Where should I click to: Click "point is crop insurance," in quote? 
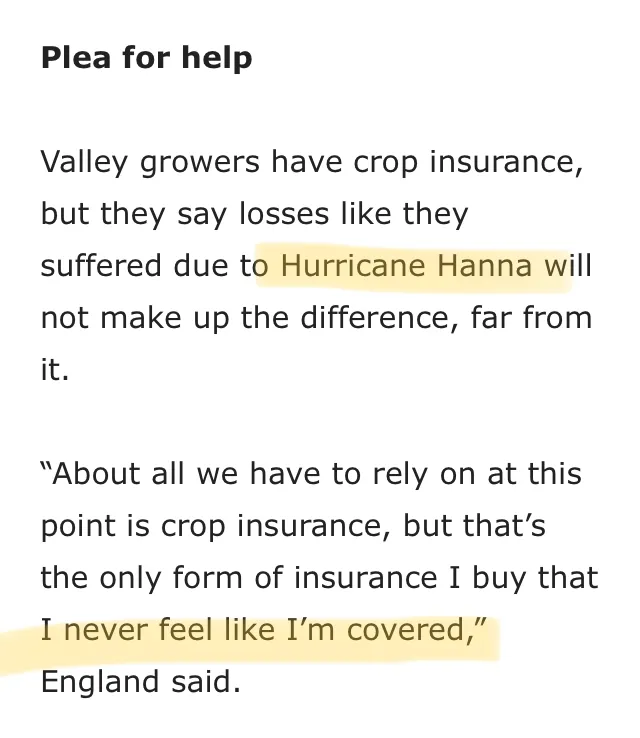pos(216,526)
